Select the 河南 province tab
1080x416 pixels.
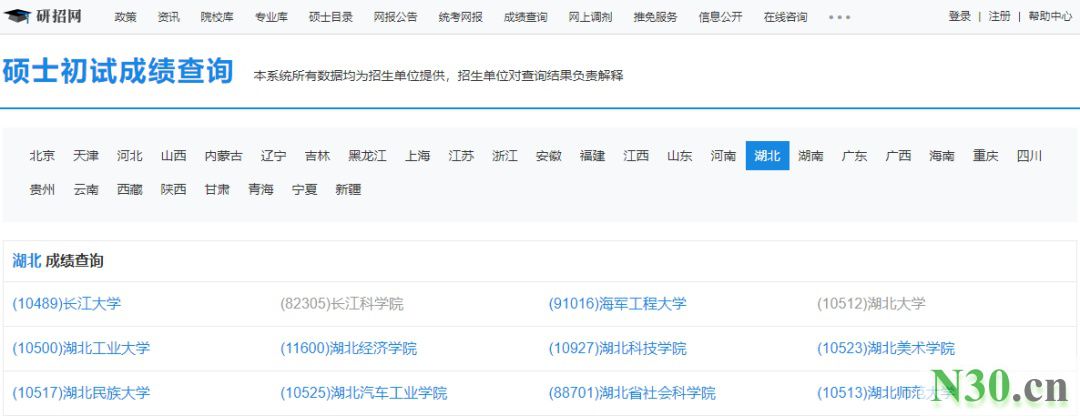[723, 156]
